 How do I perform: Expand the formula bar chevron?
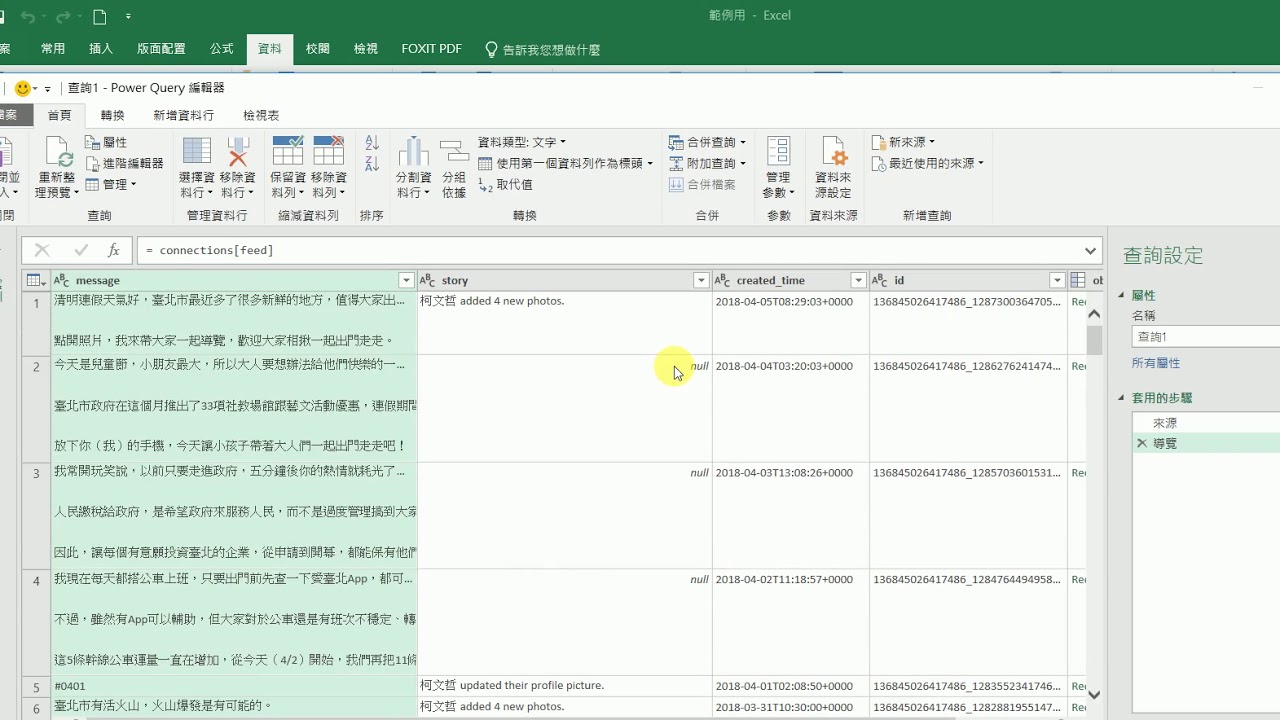click(x=1090, y=250)
